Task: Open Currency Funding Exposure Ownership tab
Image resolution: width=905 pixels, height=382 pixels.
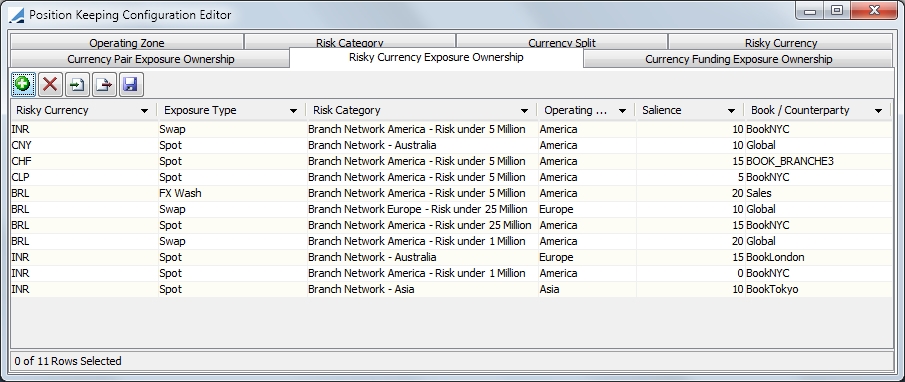Action: (x=738, y=59)
